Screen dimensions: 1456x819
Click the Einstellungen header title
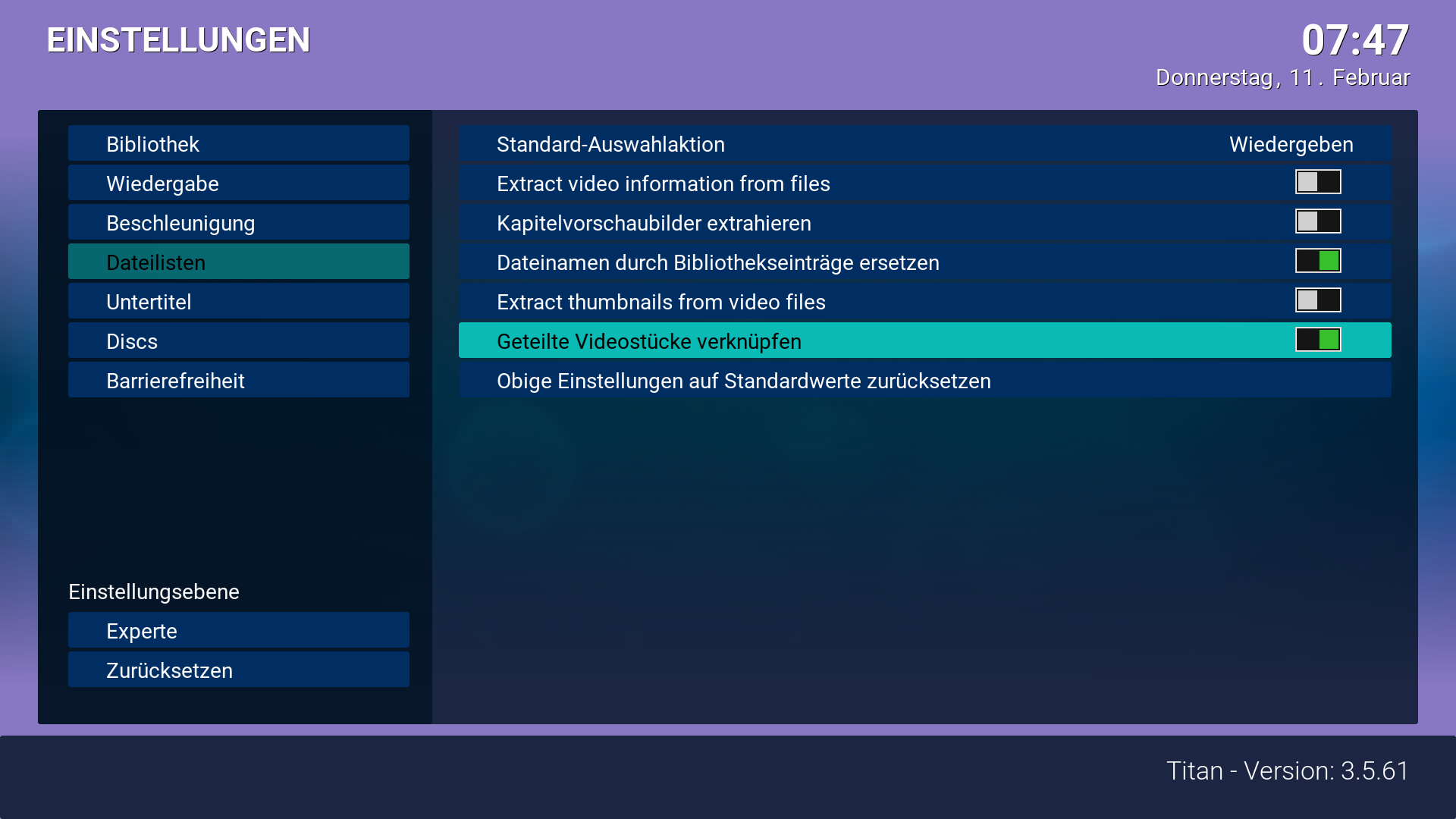tap(178, 39)
